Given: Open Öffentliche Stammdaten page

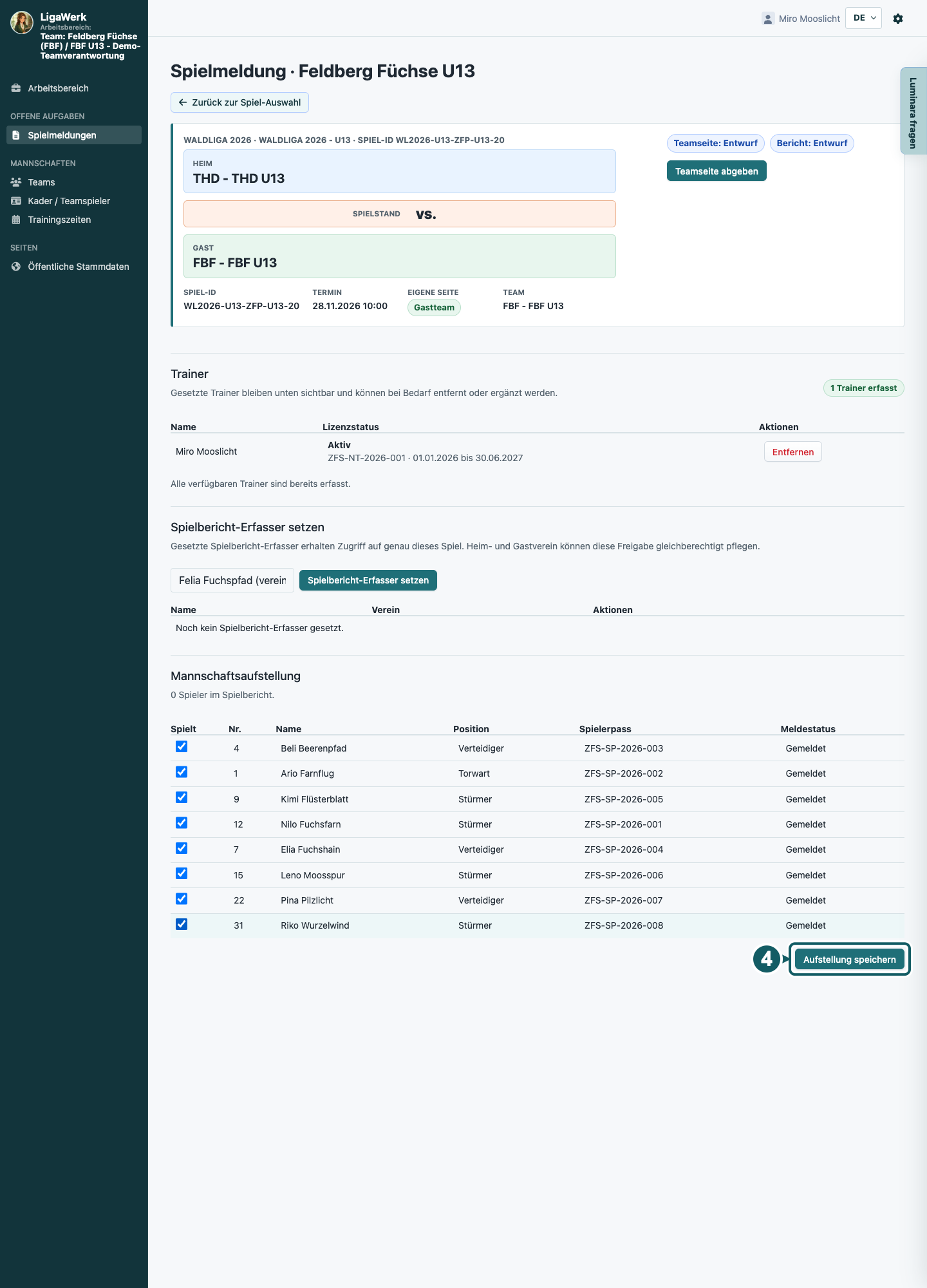Looking at the screenshot, I should pos(74,267).
